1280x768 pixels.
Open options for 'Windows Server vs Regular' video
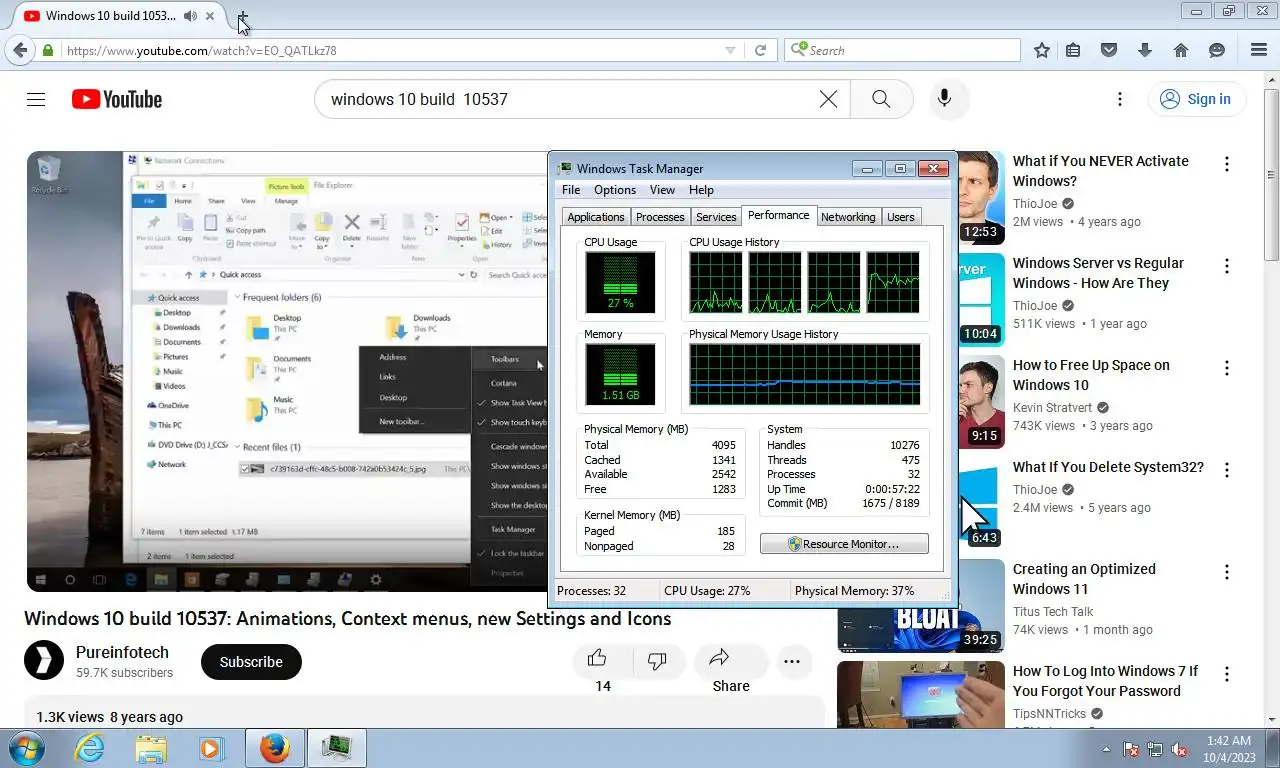(x=1227, y=266)
